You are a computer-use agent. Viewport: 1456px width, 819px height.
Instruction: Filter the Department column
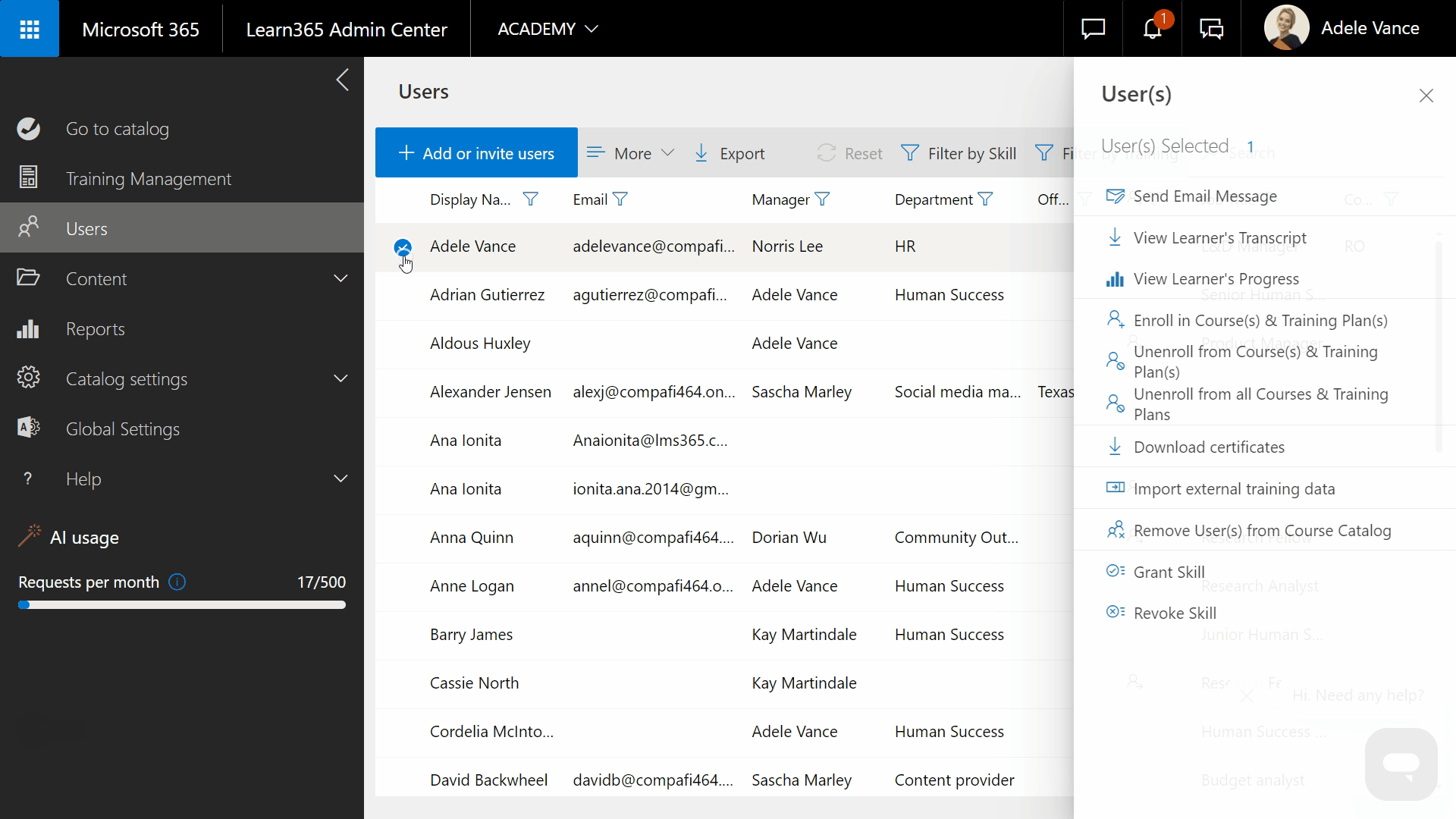(985, 199)
